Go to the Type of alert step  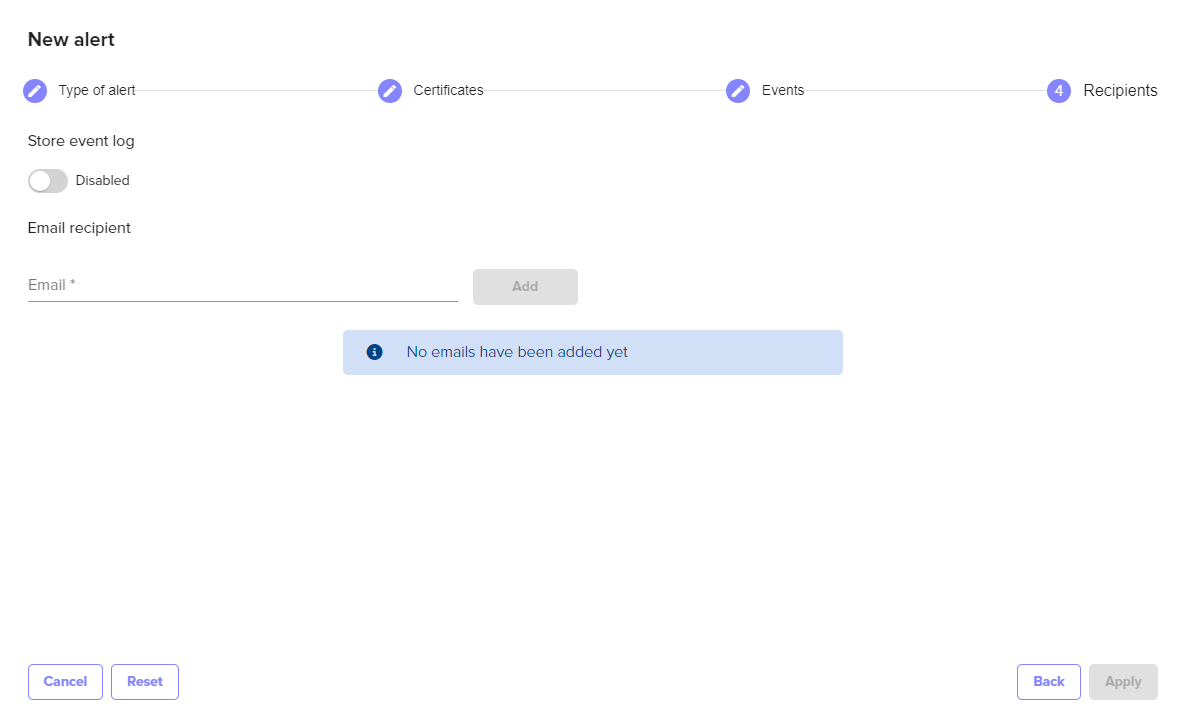97,91
